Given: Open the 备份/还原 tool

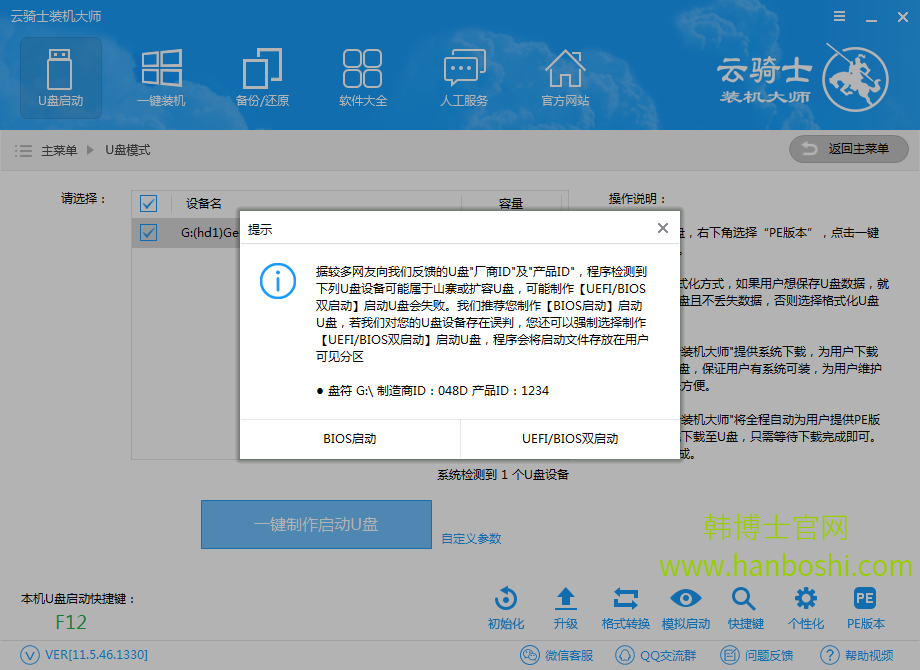Looking at the screenshot, I should [262, 78].
